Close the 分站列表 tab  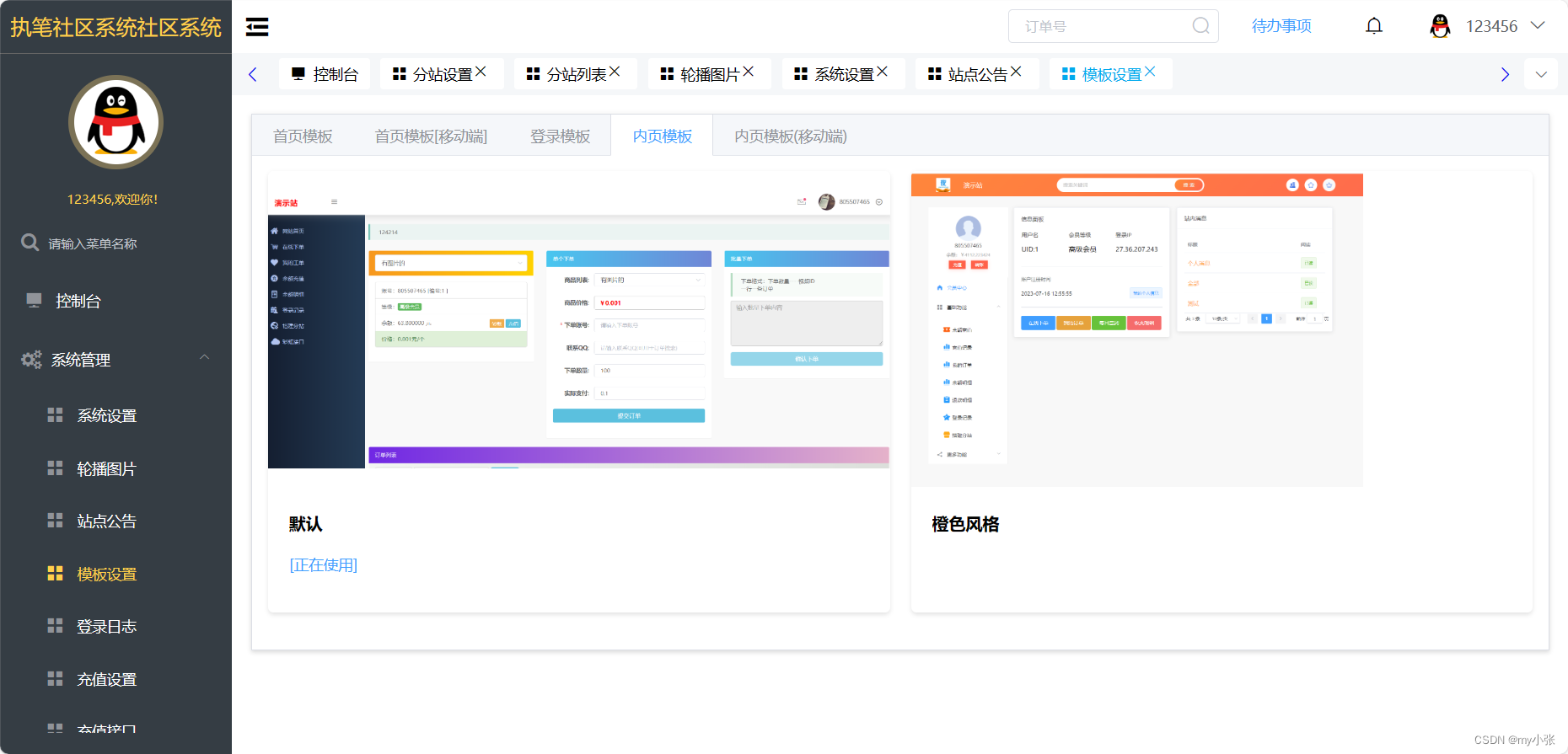(615, 72)
